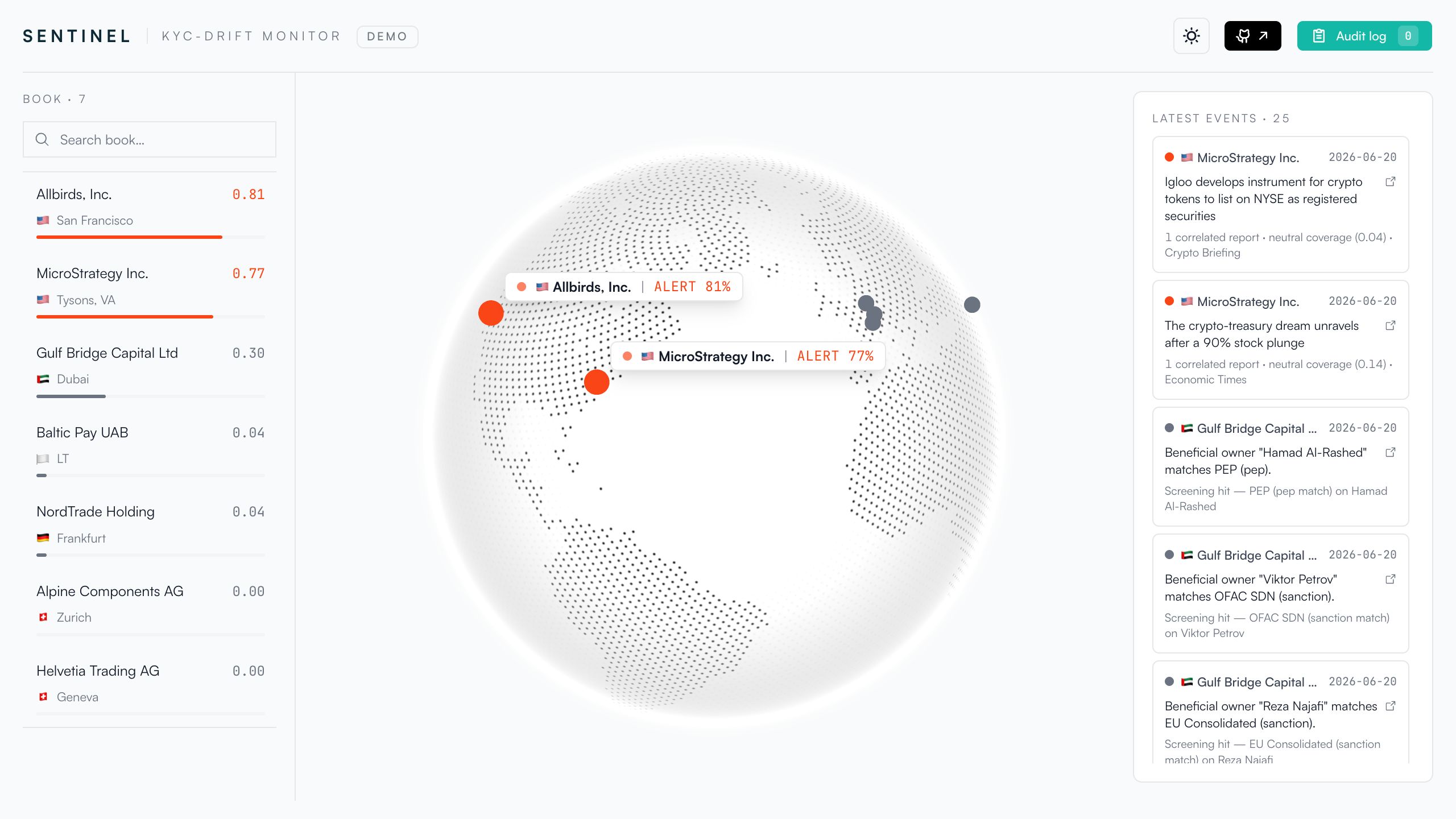This screenshot has width=1456, height=819.
Task: Click the KYC-DRIFT MONITOR title text
Action: click(251, 36)
